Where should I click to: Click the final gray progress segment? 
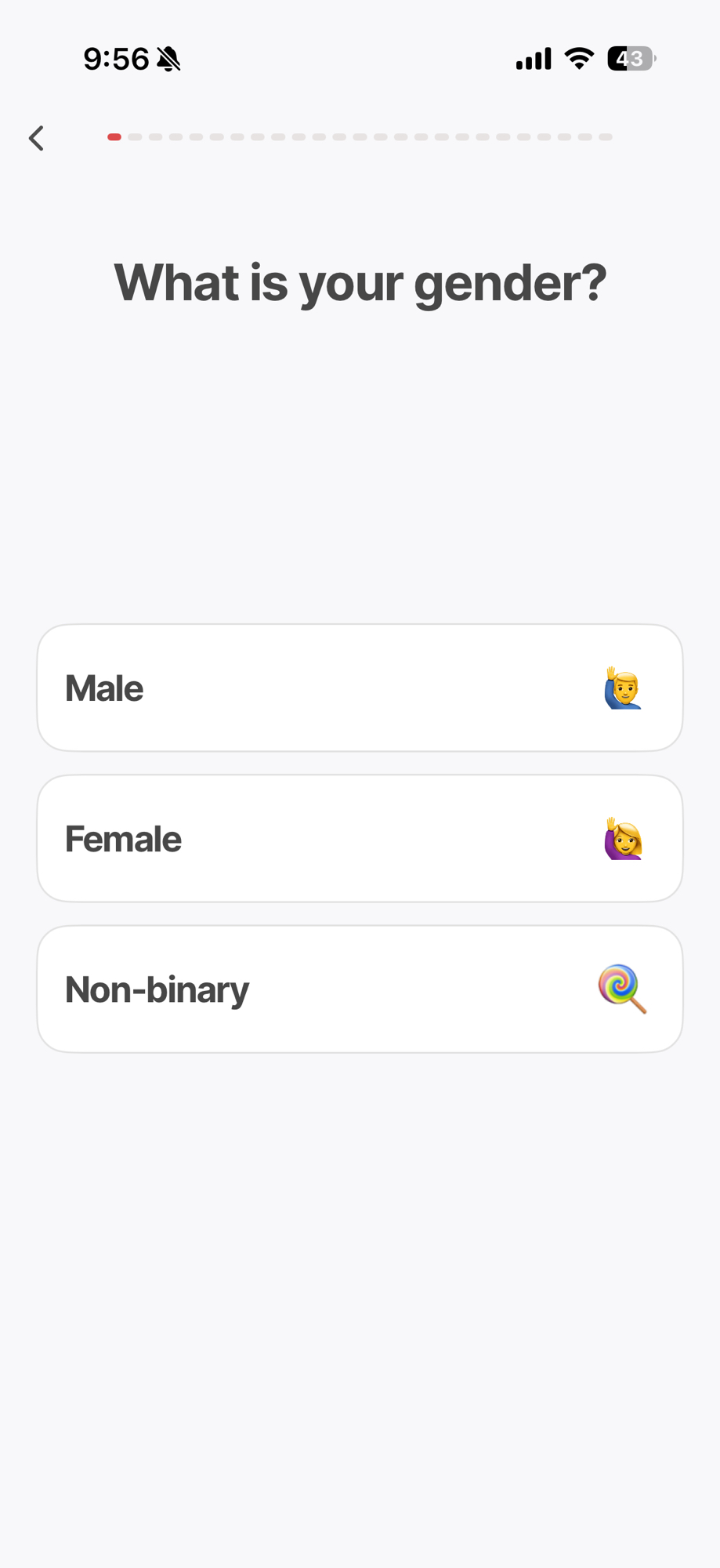click(x=606, y=137)
